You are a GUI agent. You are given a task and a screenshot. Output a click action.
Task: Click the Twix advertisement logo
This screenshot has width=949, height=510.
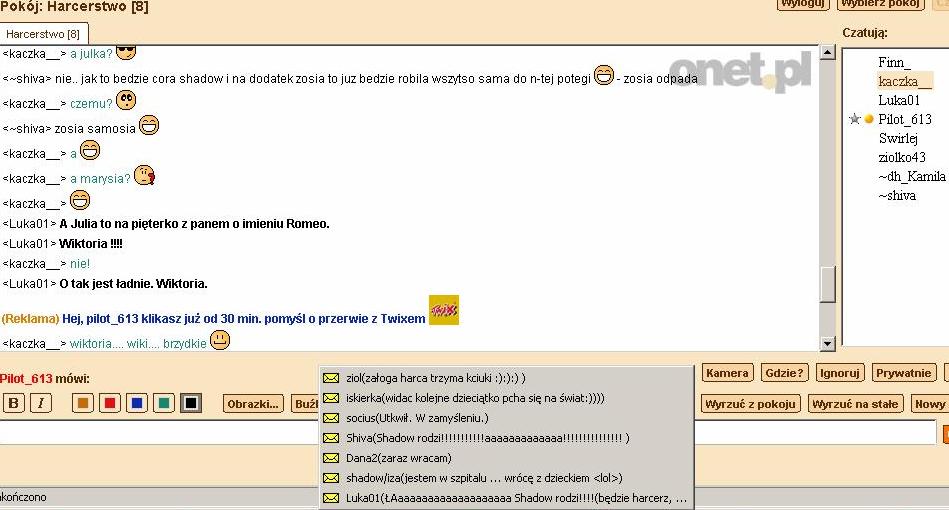443,310
